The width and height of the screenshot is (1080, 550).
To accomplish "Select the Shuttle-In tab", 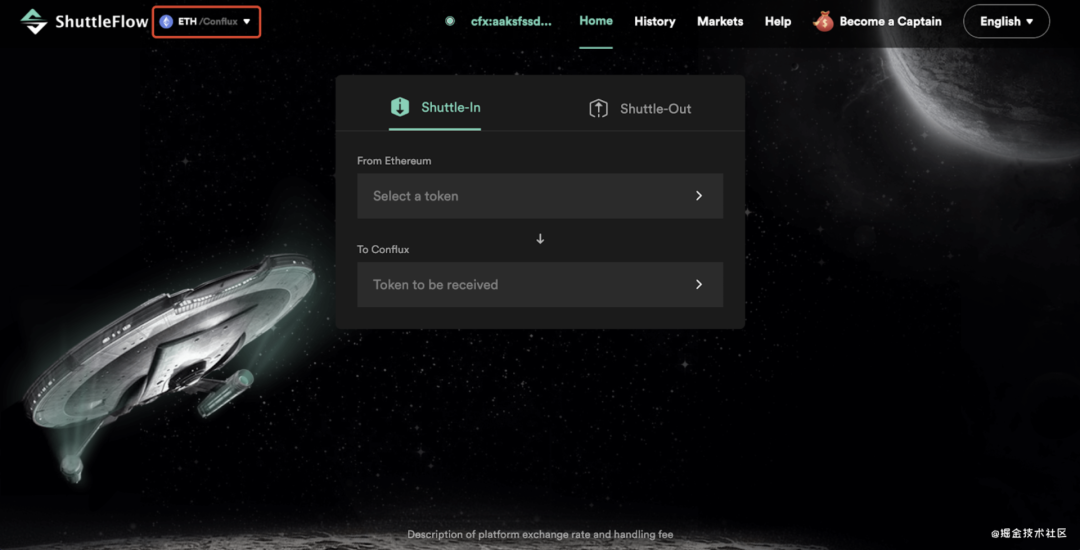I will point(435,107).
